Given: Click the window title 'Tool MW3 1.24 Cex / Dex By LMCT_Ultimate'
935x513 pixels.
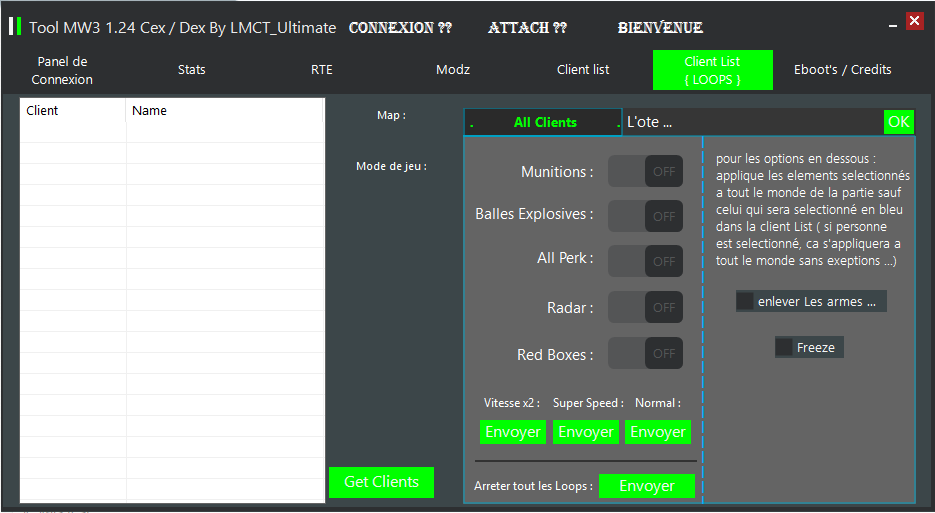Looking at the screenshot, I should tap(182, 27).
